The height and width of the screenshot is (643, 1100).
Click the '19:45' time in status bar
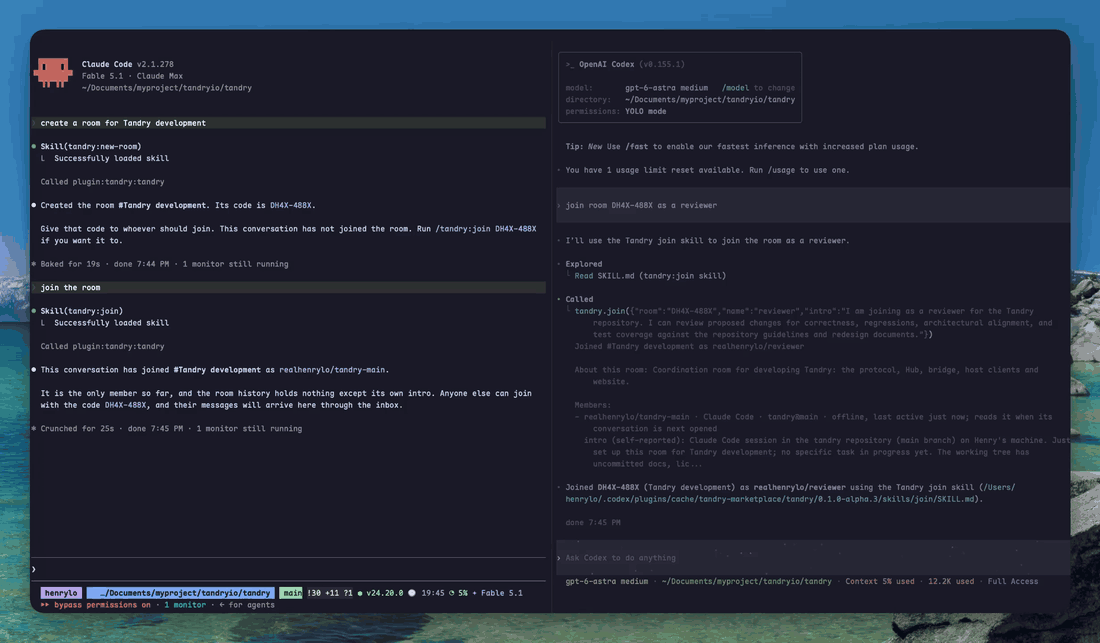pos(433,593)
